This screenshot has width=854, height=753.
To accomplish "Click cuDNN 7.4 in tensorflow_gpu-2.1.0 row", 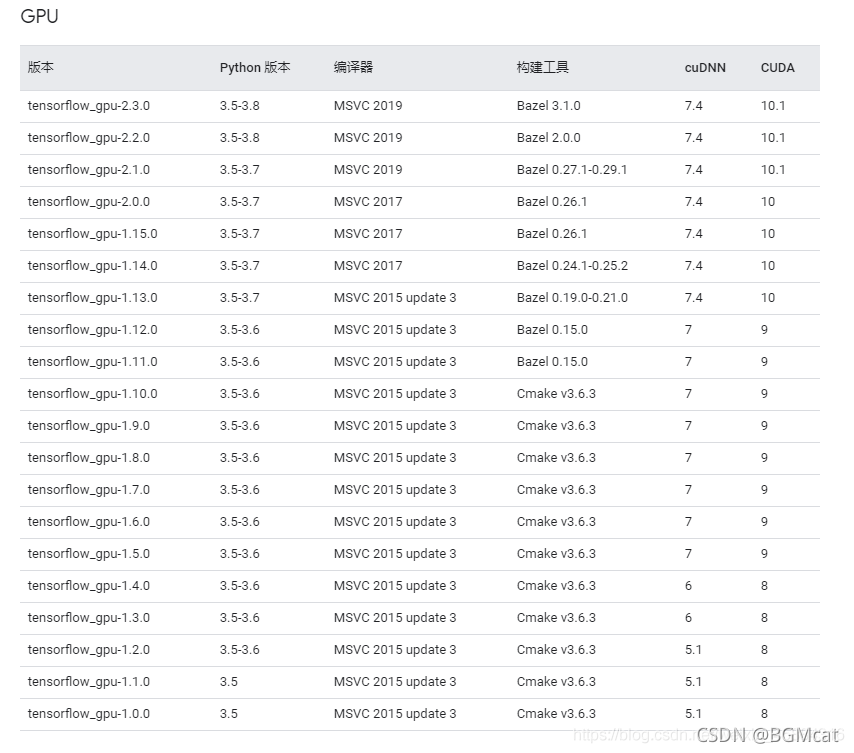I will point(694,170).
